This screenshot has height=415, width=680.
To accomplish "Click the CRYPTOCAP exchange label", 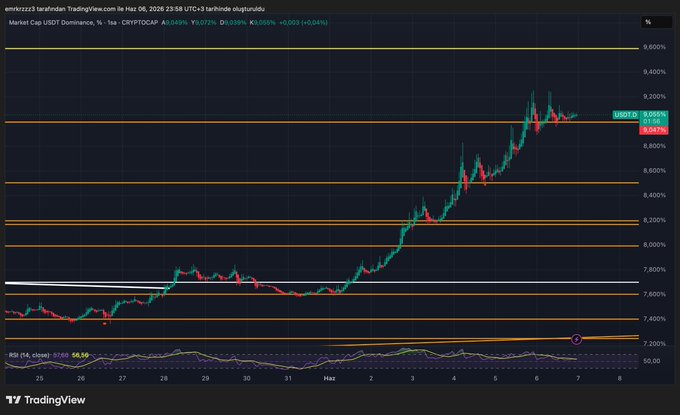I will (x=140, y=23).
